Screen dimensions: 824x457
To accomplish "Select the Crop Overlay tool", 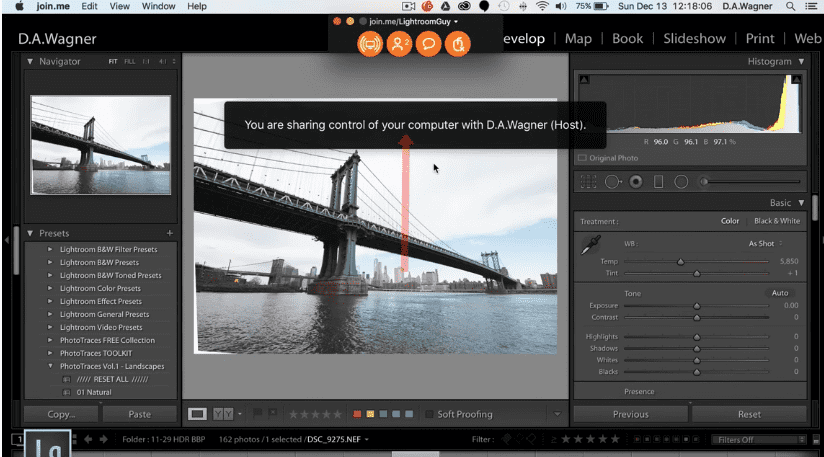I will 590,181.
